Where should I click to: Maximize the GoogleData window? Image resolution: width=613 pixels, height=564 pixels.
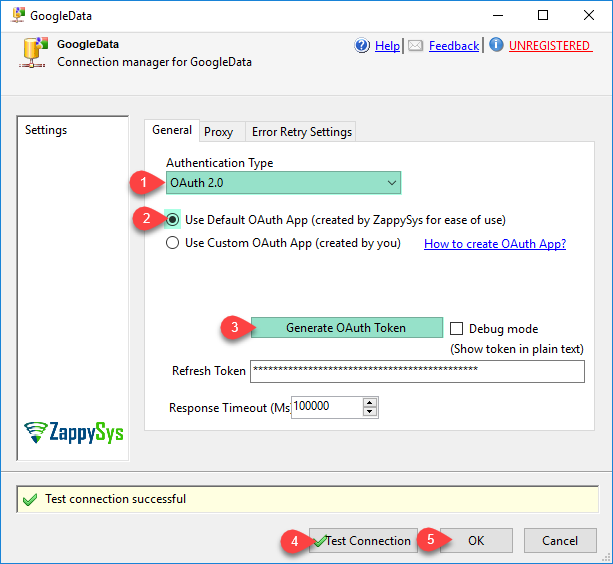[543, 15]
